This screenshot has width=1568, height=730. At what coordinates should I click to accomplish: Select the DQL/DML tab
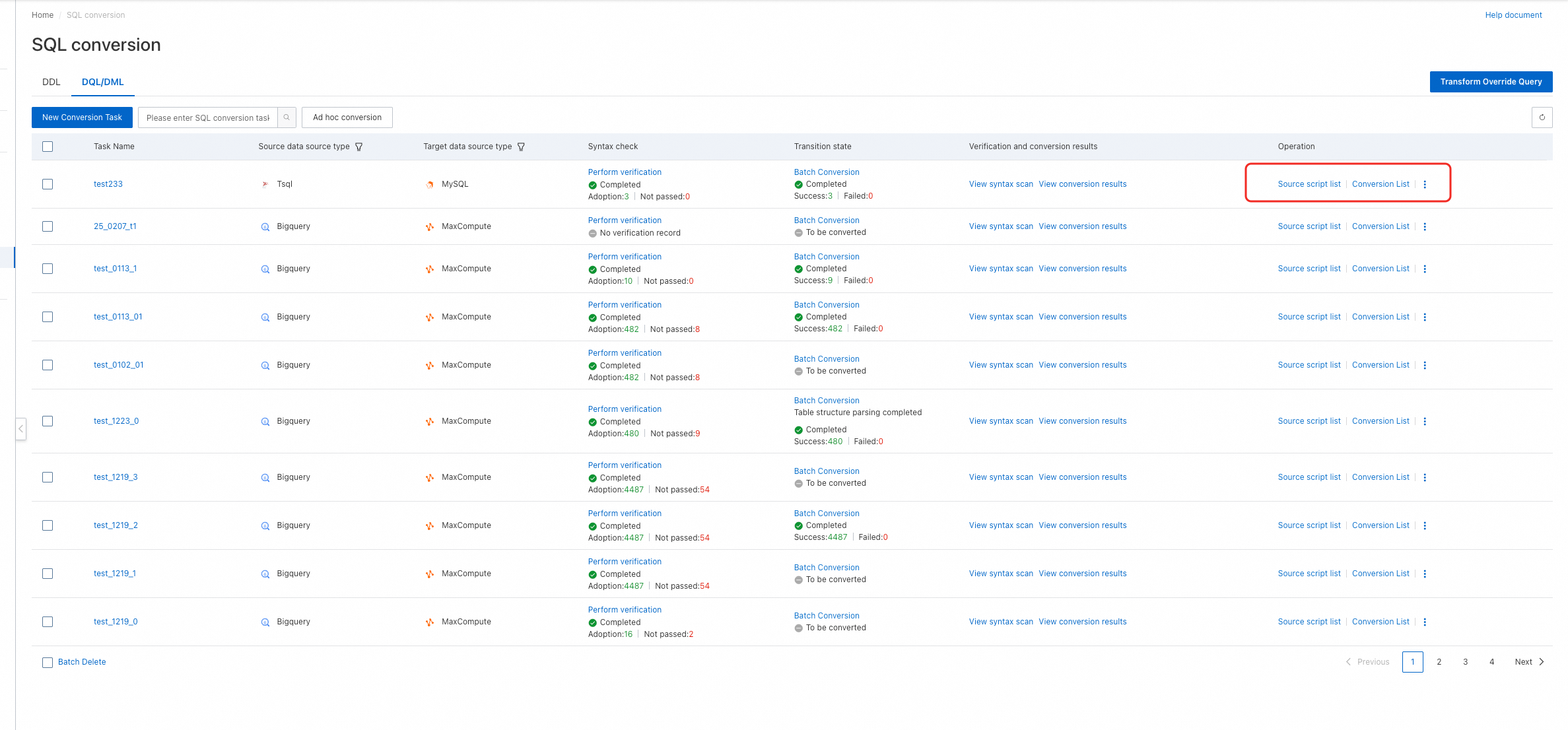102,82
